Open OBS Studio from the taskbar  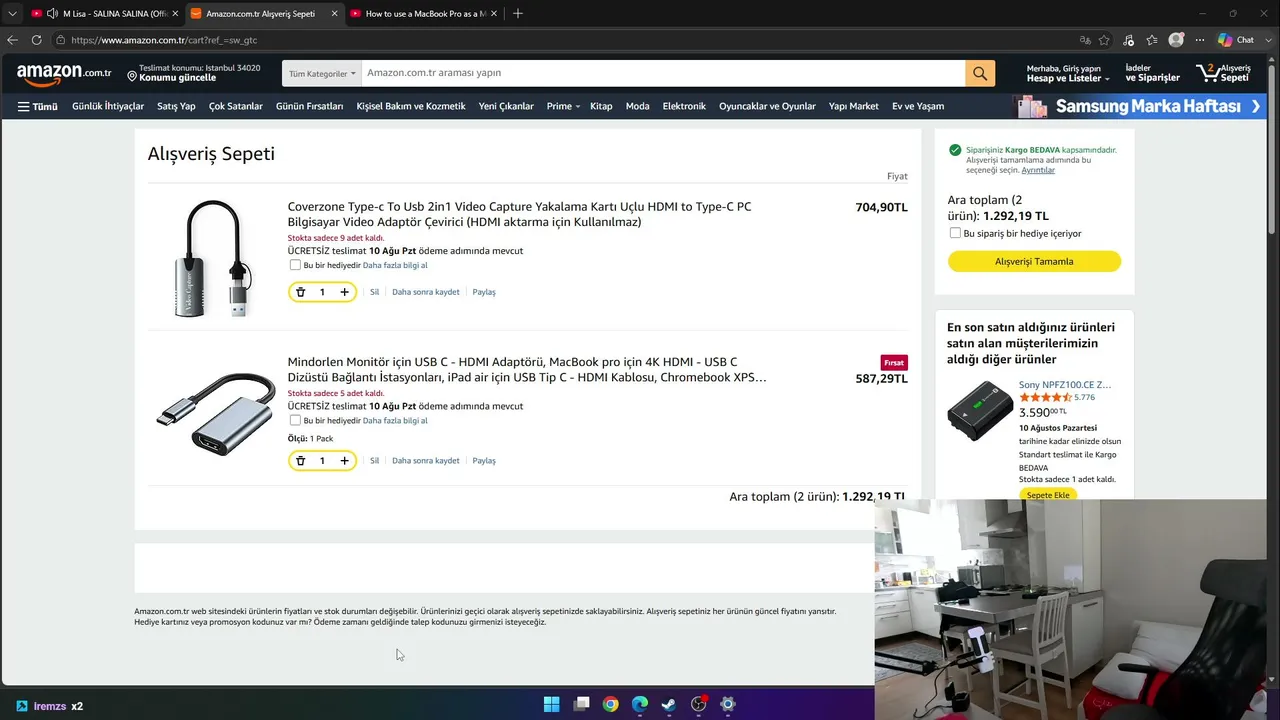click(x=699, y=704)
